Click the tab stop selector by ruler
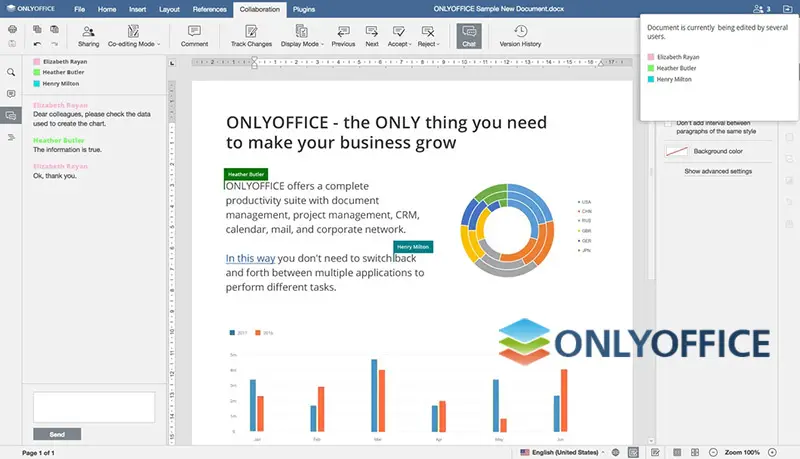This screenshot has width=800, height=459. point(172,63)
